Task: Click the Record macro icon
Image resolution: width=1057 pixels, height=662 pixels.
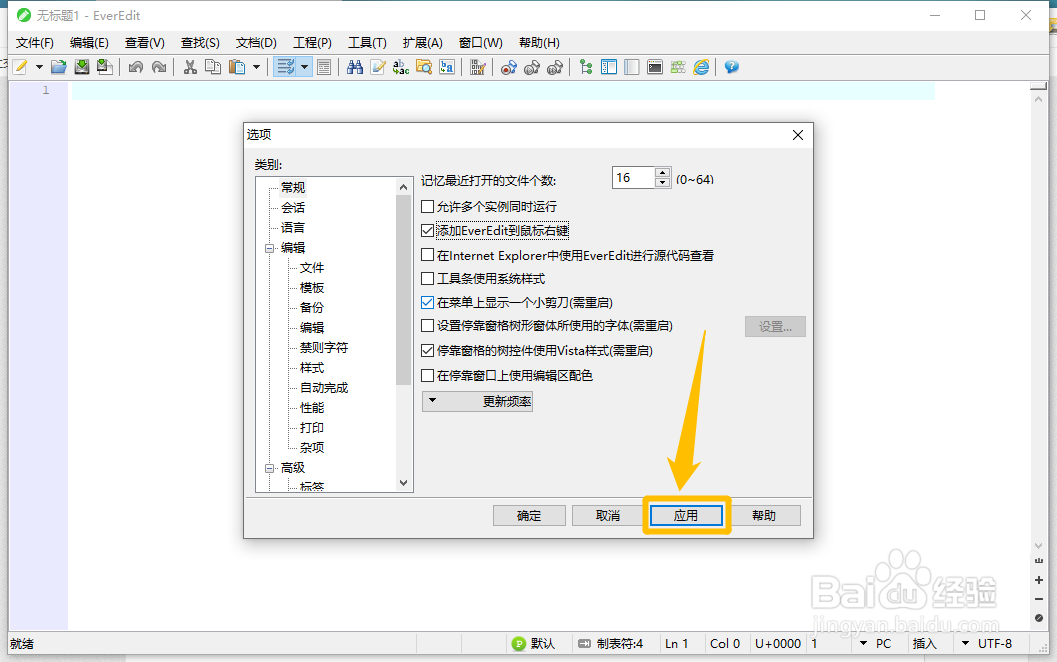Action: click(x=509, y=67)
